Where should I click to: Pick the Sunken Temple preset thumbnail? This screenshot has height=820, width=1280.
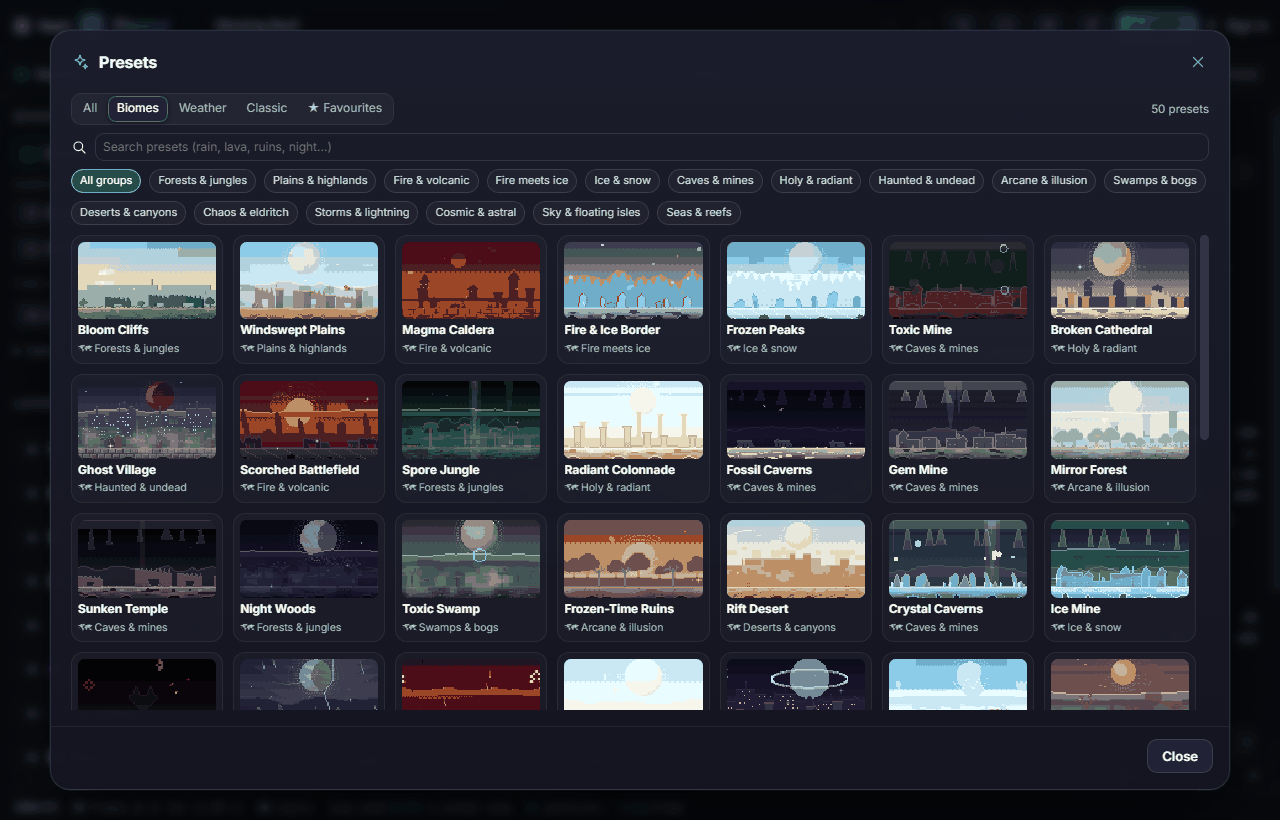click(x=147, y=559)
